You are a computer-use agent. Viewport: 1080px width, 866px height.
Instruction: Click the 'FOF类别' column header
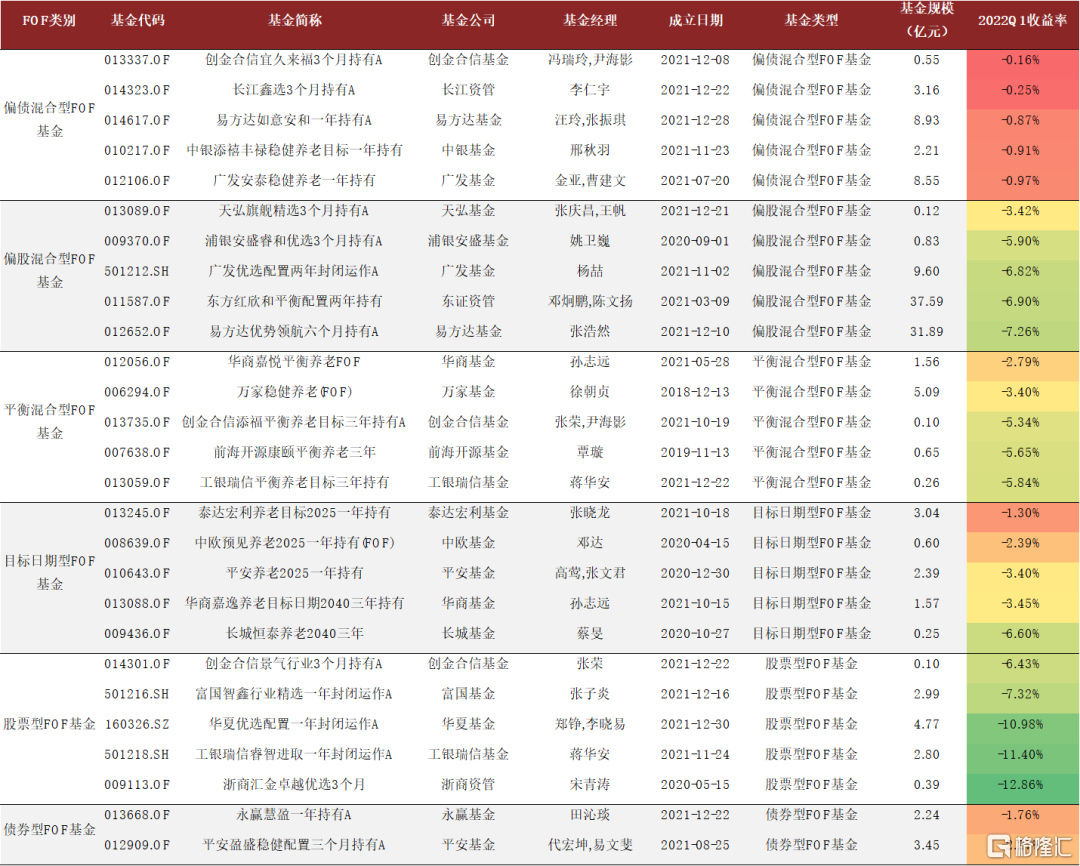49,21
